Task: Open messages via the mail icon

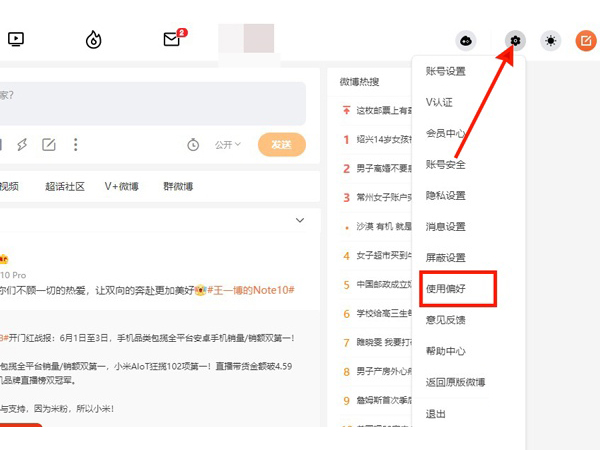Action: coord(172,40)
